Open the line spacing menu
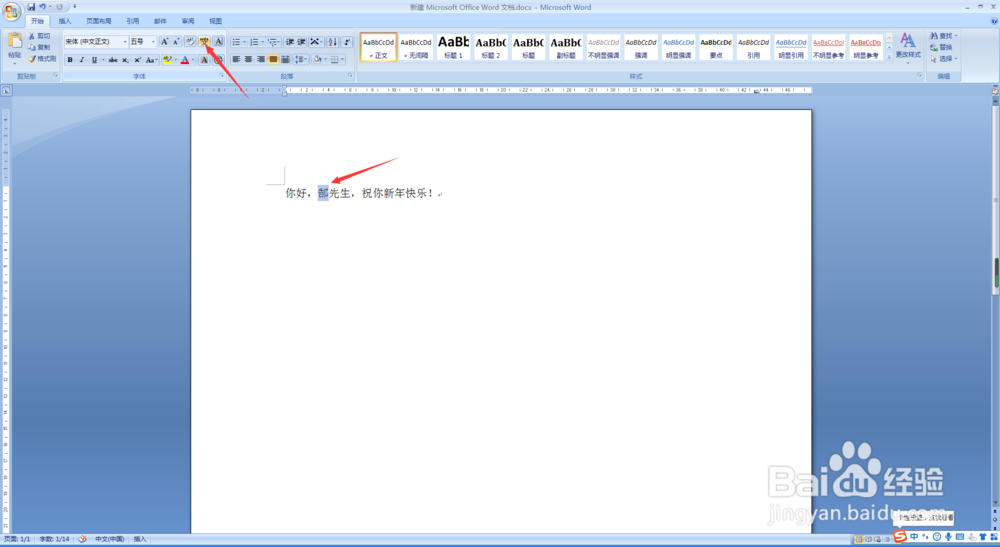The width and height of the screenshot is (1000, 547). [x=301, y=59]
